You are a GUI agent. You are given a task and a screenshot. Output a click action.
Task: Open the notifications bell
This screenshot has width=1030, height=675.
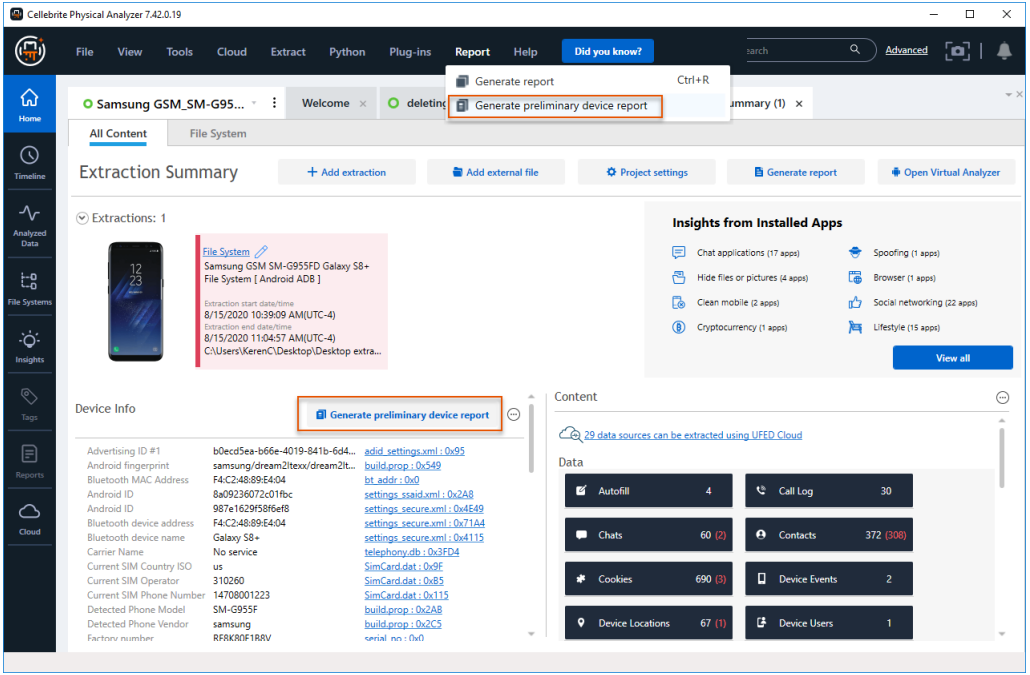pyautogui.click(x=1004, y=51)
